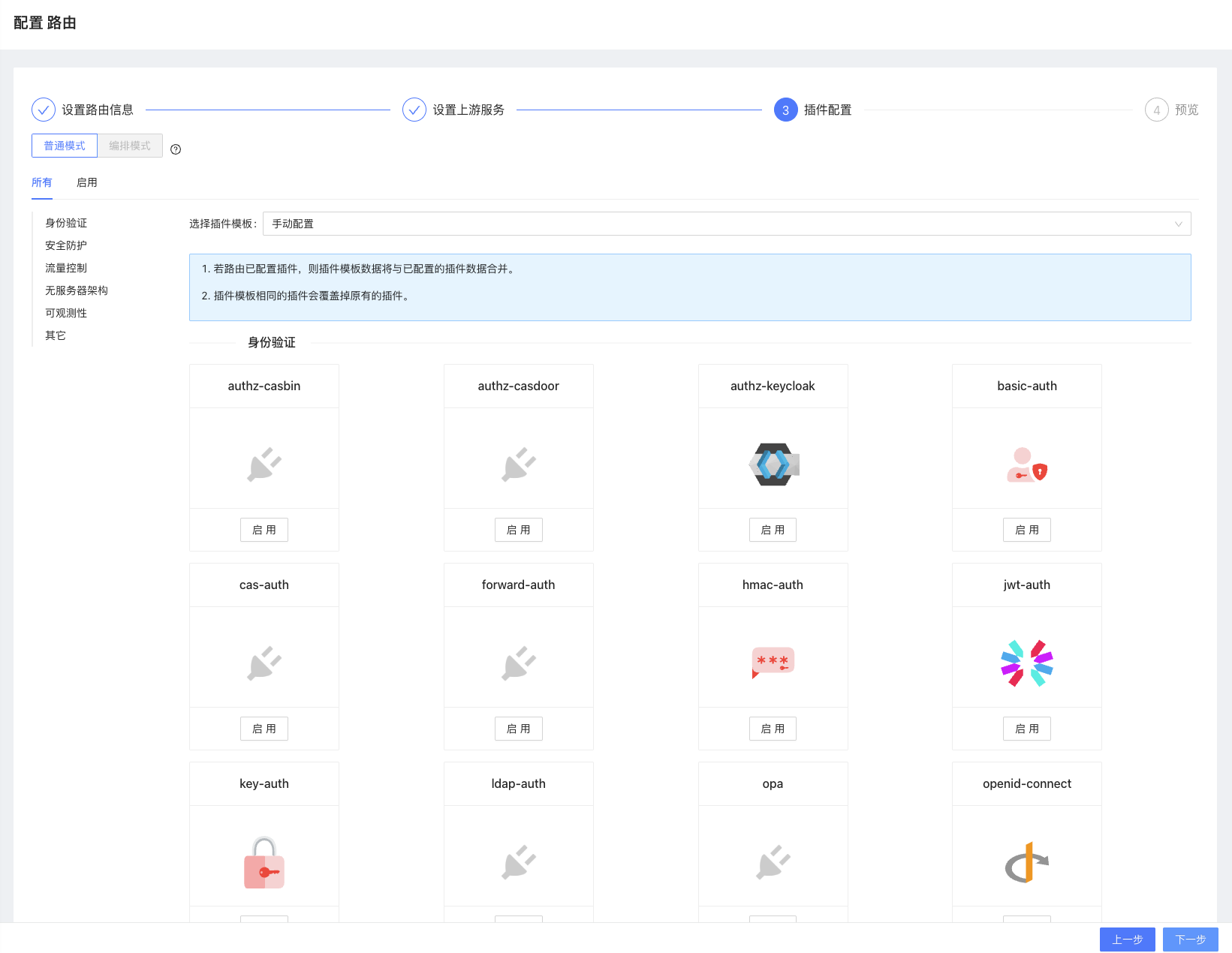Click the authz-casbin plug icon
The height and width of the screenshot is (953, 1232).
[x=264, y=464]
